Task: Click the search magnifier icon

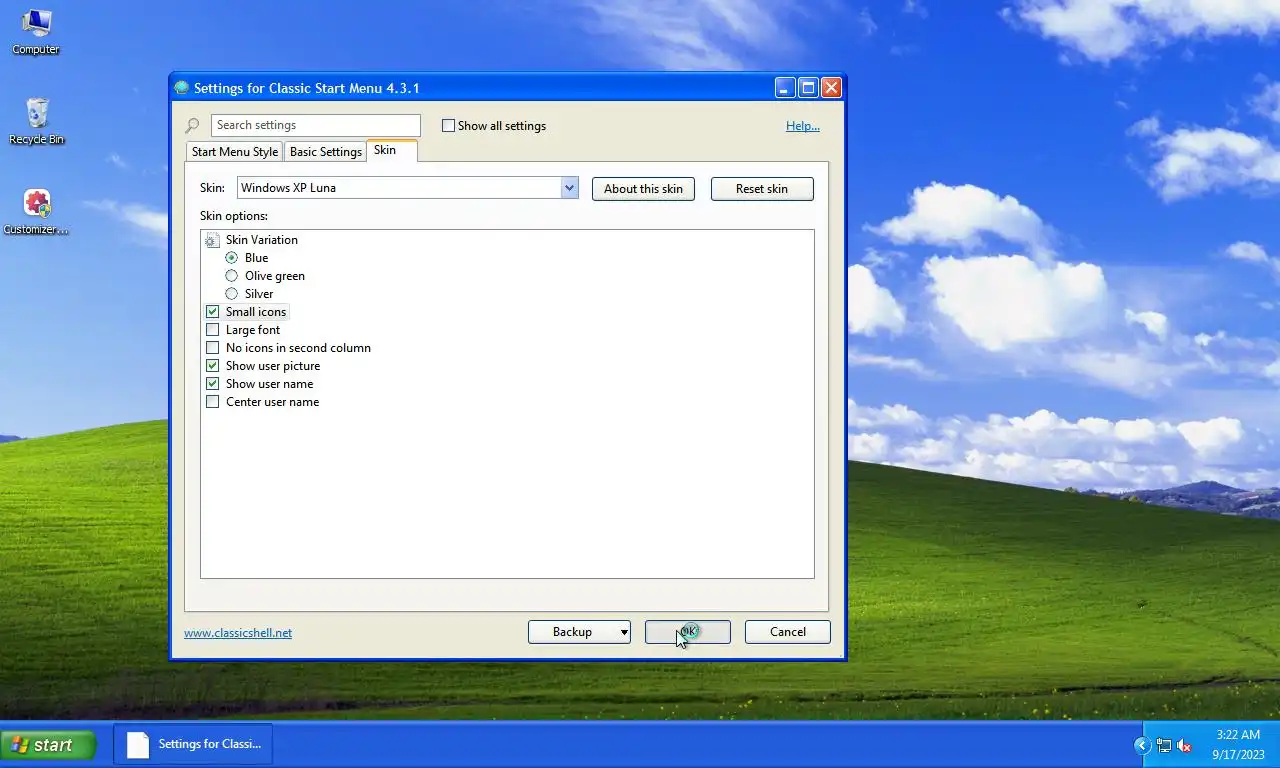Action: point(192,126)
